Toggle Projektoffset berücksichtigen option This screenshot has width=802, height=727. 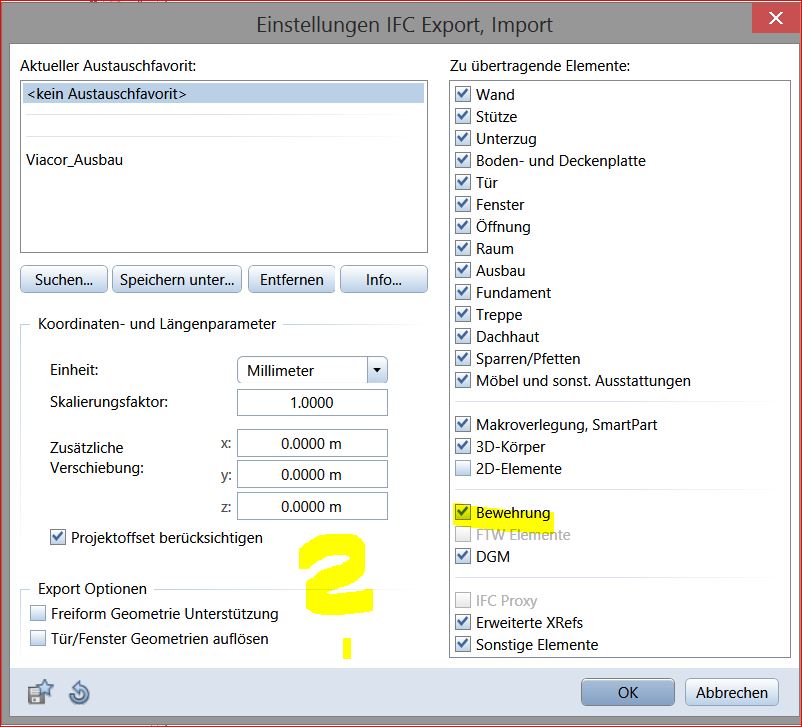[x=58, y=538]
